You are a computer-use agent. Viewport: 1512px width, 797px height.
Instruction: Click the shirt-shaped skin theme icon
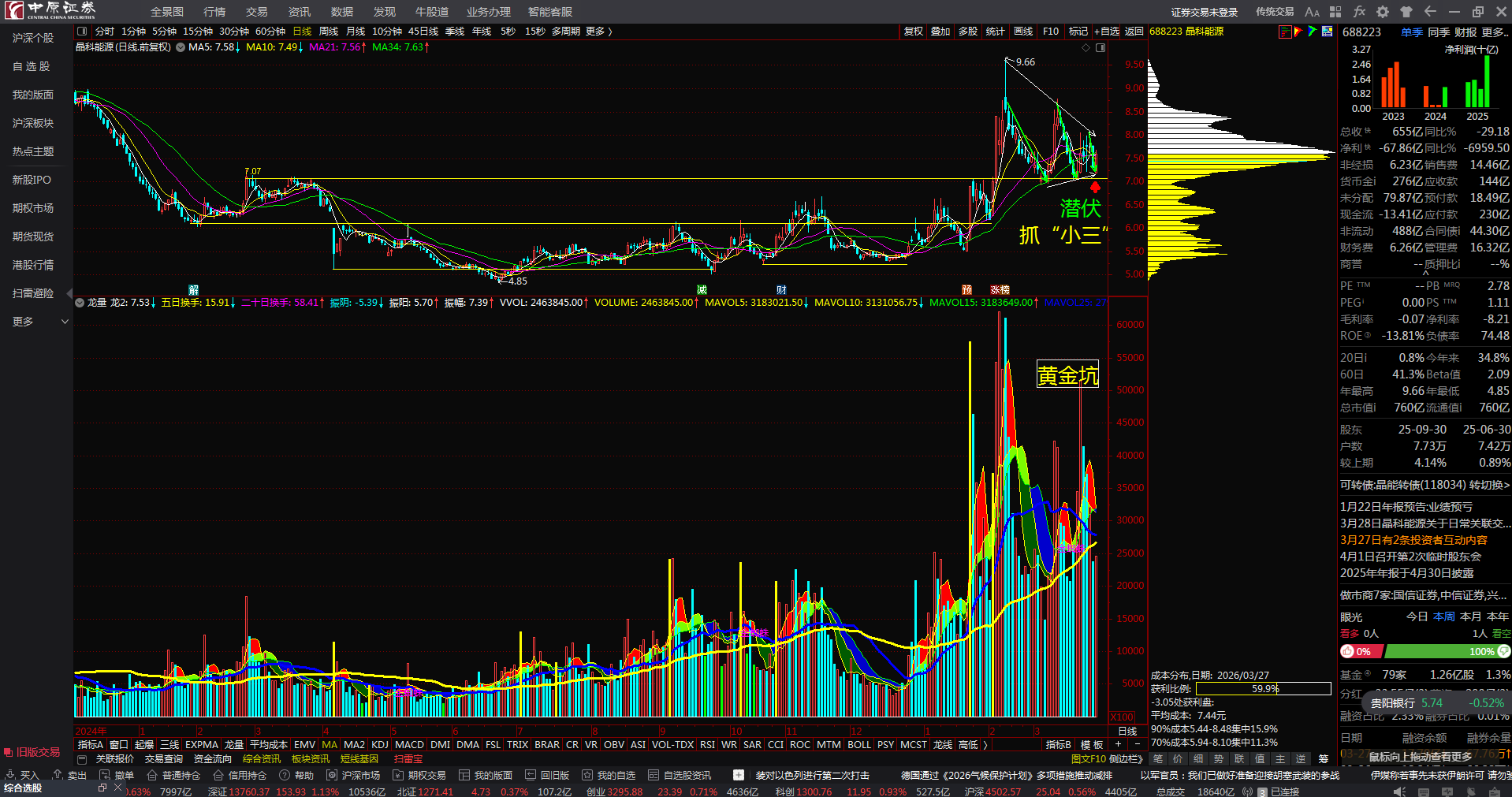(1406, 12)
